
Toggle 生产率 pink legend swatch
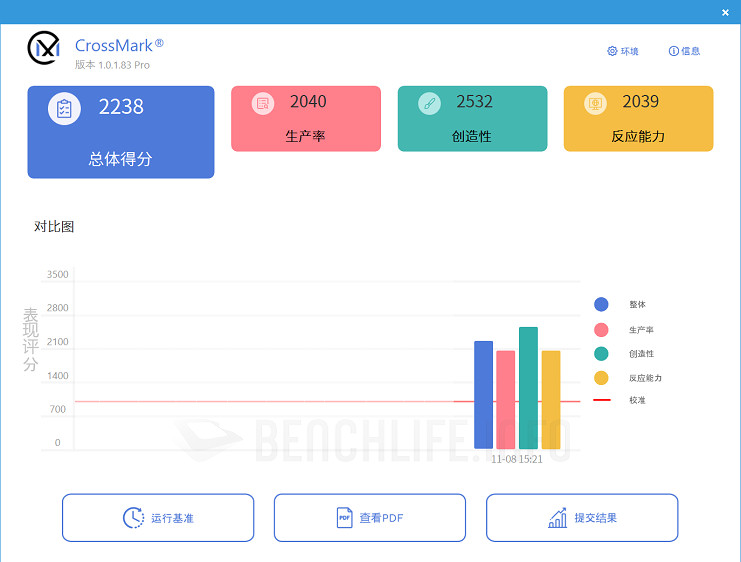click(x=601, y=330)
